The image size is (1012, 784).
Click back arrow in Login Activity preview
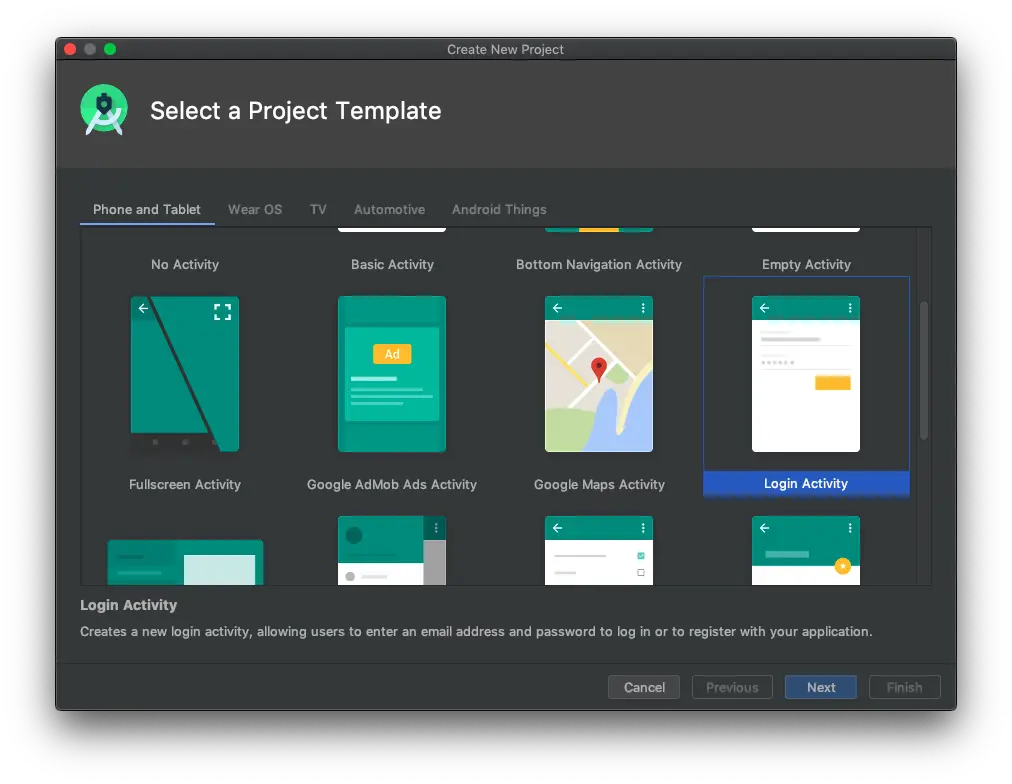(765, 308)
